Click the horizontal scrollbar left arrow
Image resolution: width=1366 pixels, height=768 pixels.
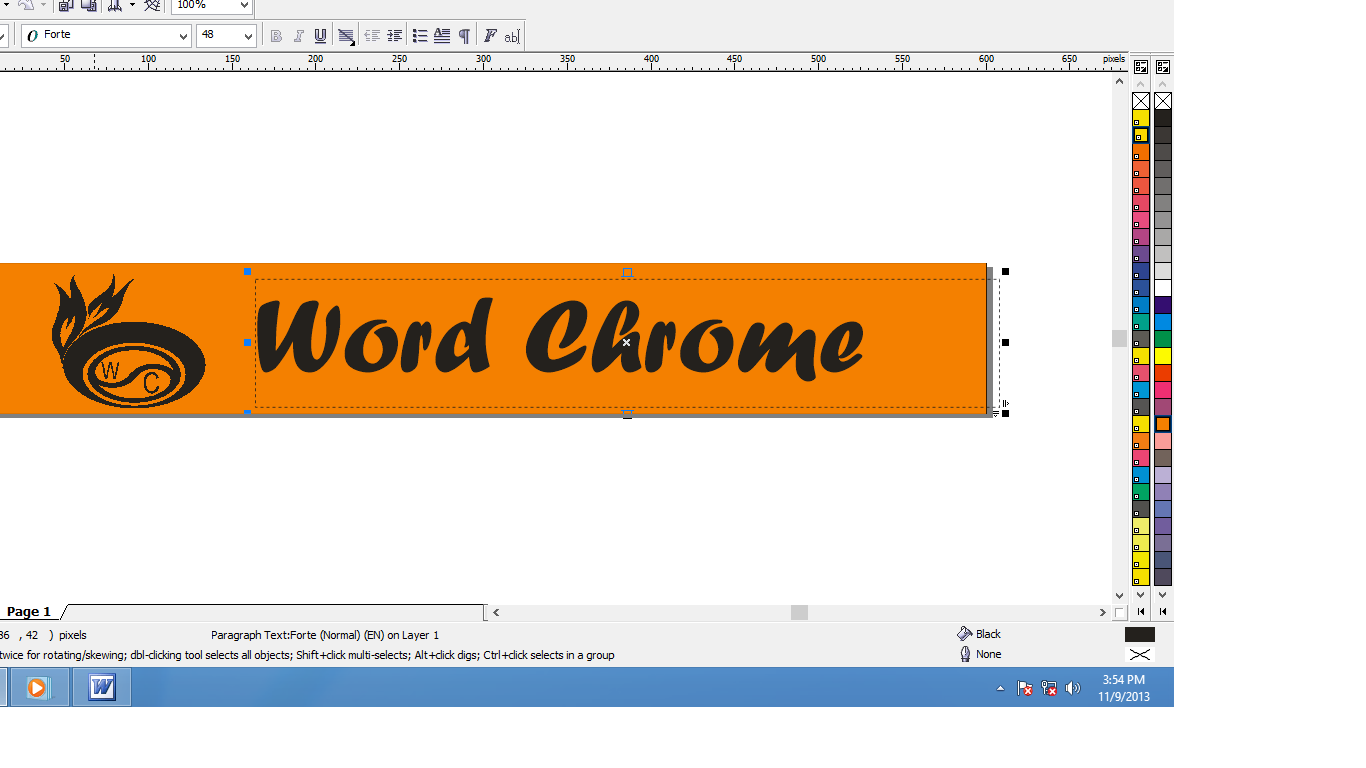point(496,612)
